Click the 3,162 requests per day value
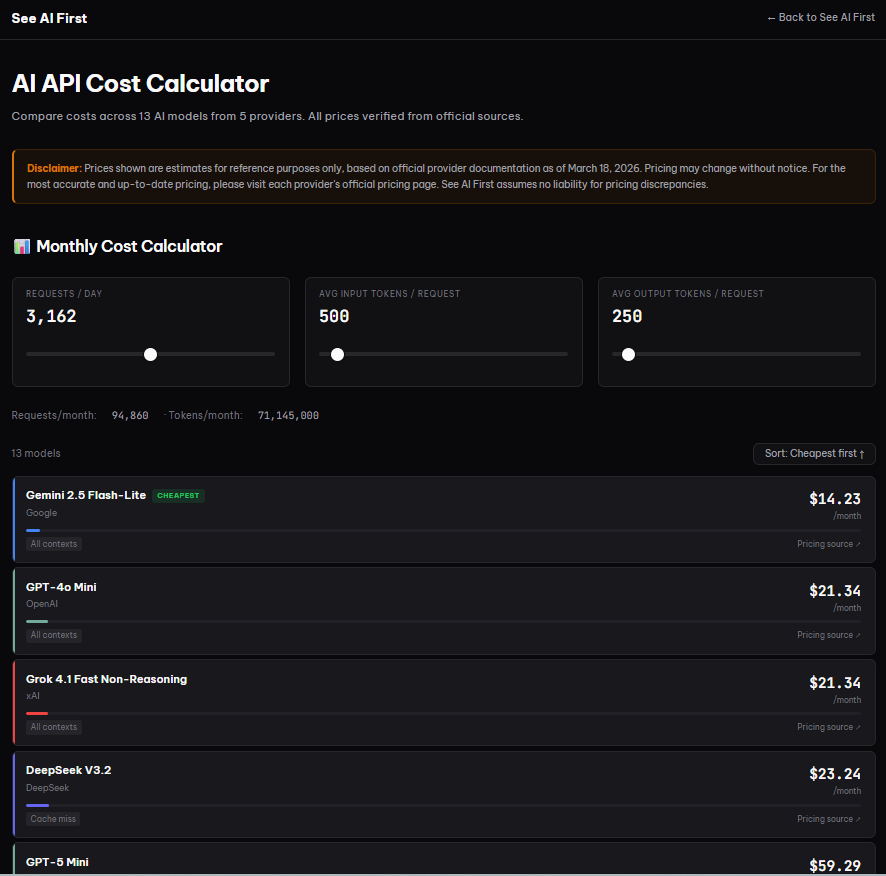The width and height of the screenshot is (886, 876). (51, 316)
